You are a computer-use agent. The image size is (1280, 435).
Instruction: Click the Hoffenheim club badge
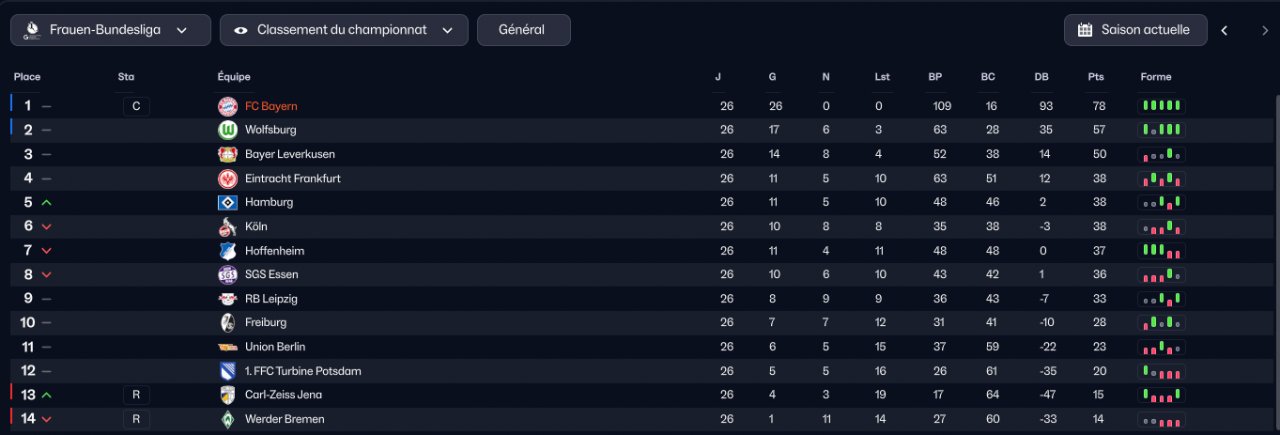tap(227, 250)
